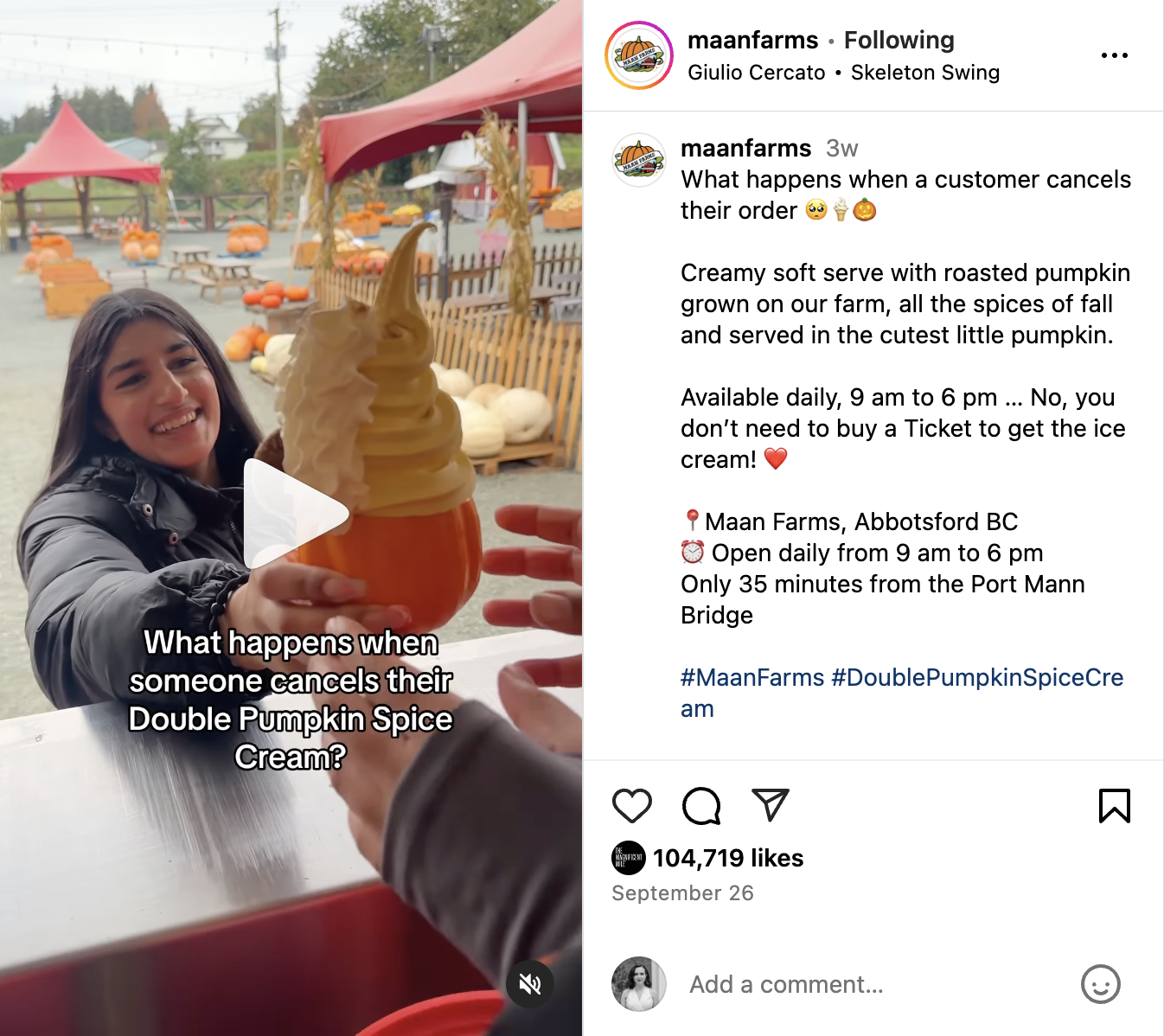Play the pumpkin ice cream video

pos(296,515)
